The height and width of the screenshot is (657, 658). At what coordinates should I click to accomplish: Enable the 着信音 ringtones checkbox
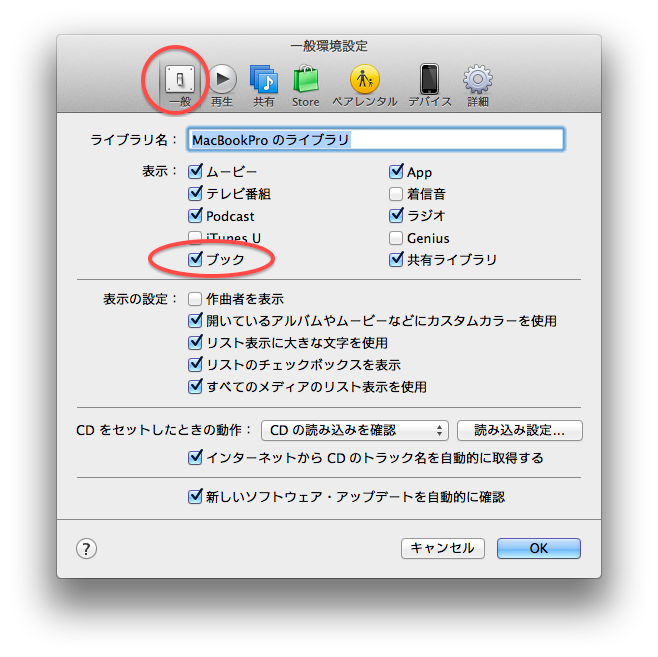(x=396, y=194)
